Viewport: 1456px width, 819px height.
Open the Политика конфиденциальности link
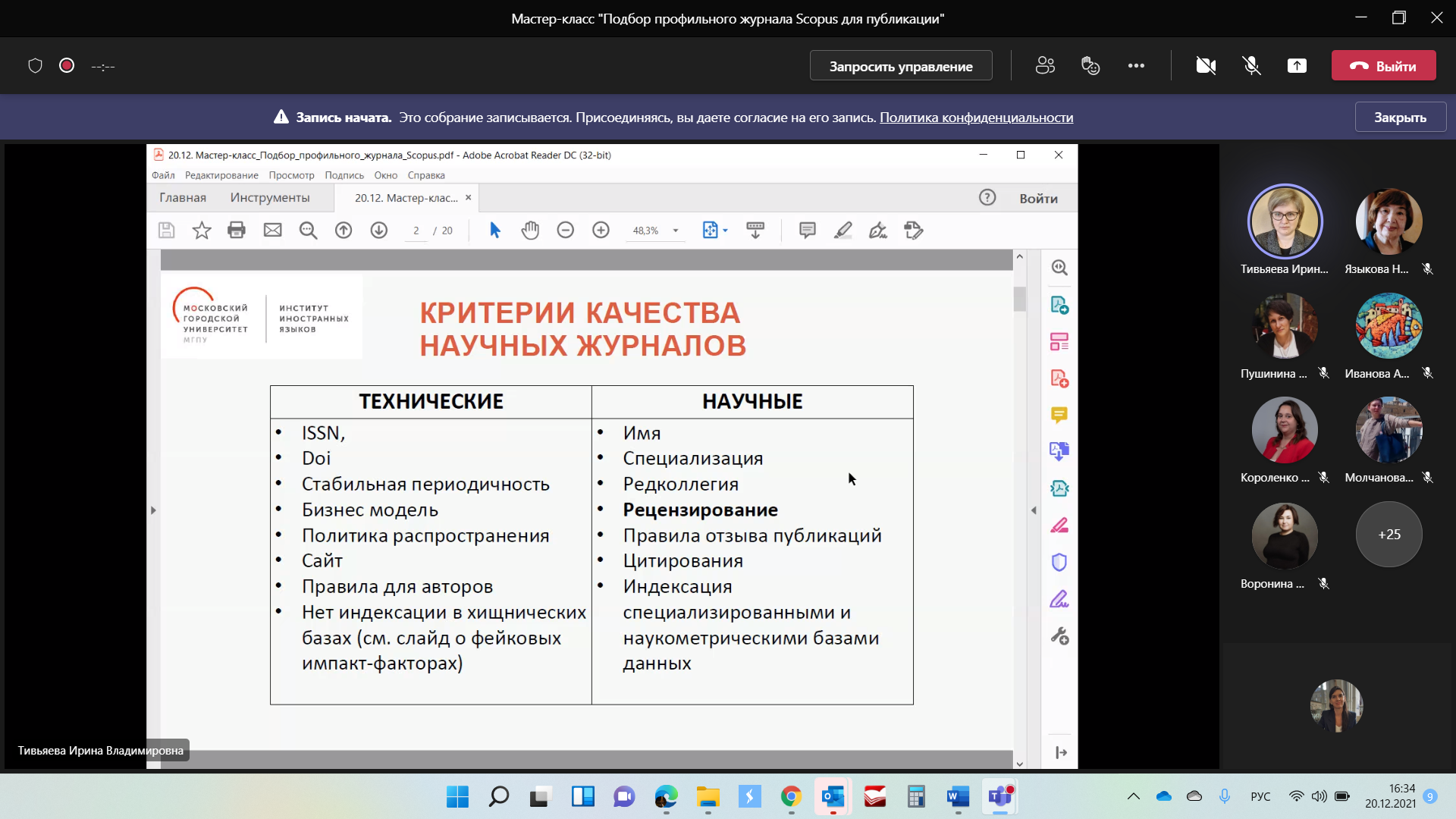point(976,118)
